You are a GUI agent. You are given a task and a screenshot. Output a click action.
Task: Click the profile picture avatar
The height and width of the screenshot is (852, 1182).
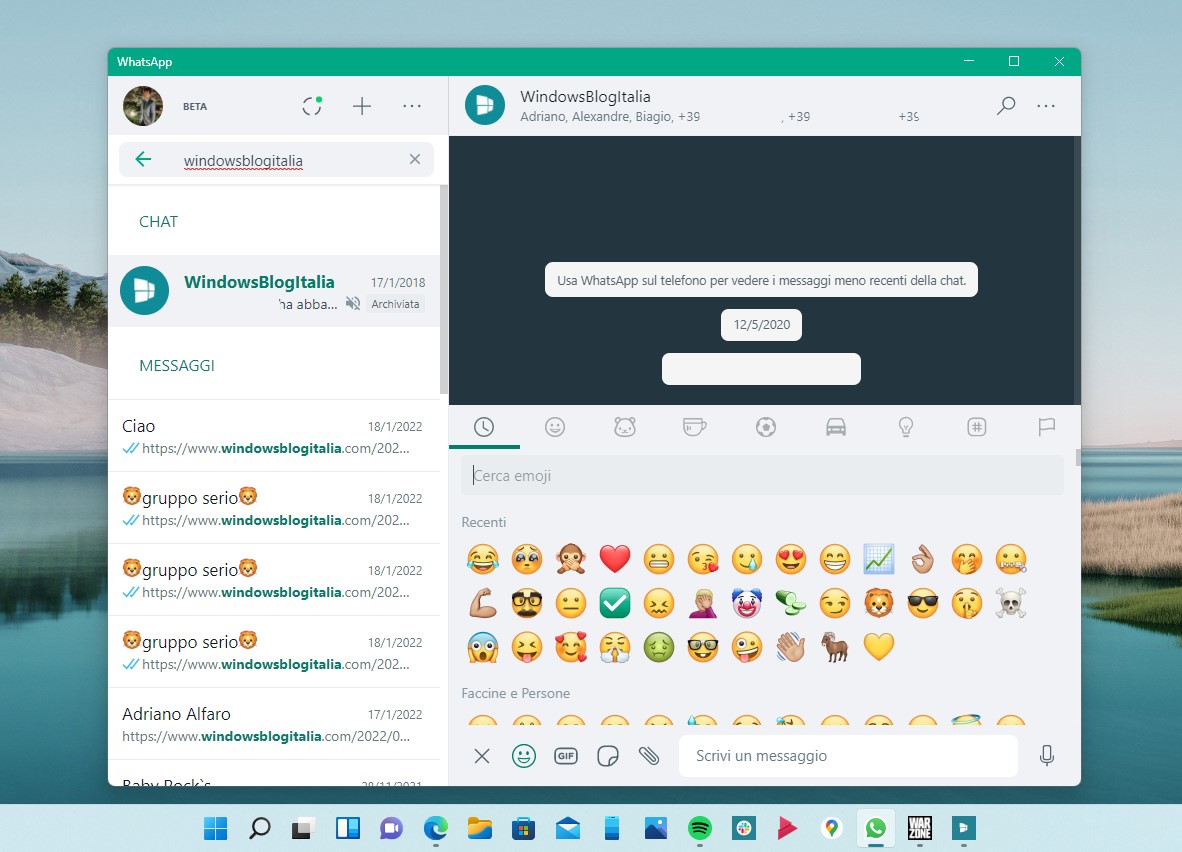tap(143, 106)
